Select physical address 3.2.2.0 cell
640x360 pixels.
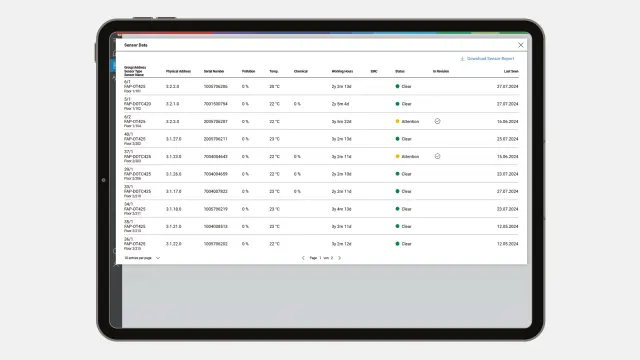[172, 87]
